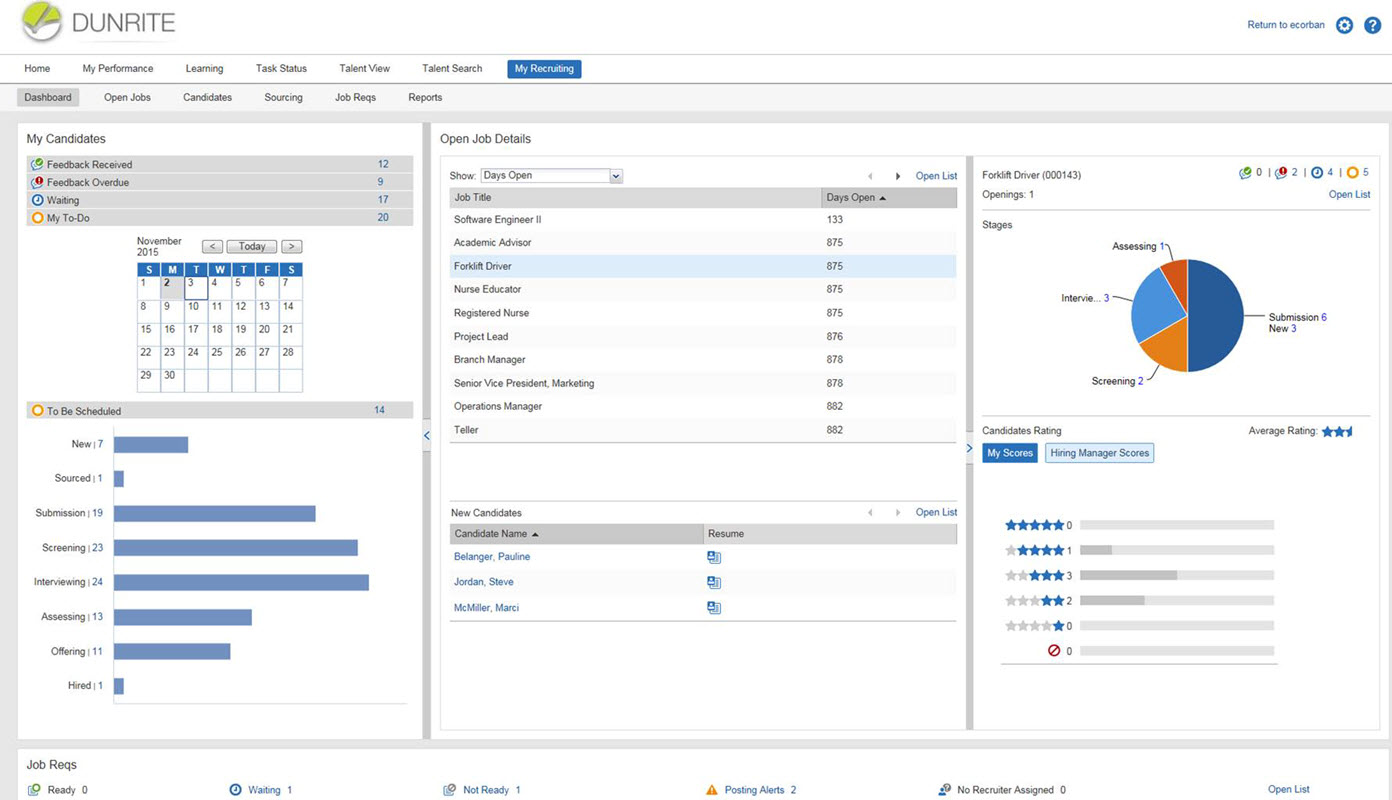Open the Candidates tab in My Recruiting
Screen dimensions: 1392x800
click(207, 97)
